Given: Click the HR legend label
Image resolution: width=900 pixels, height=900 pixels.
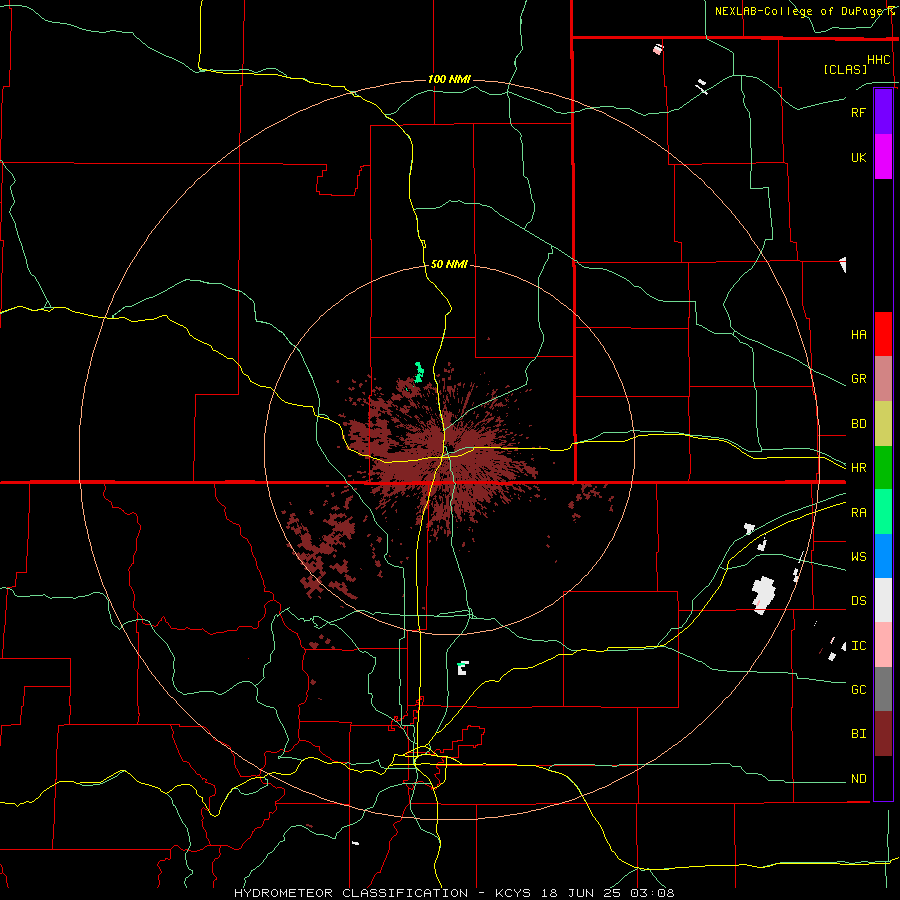Looking at the screenshot, I should (858, 468).
